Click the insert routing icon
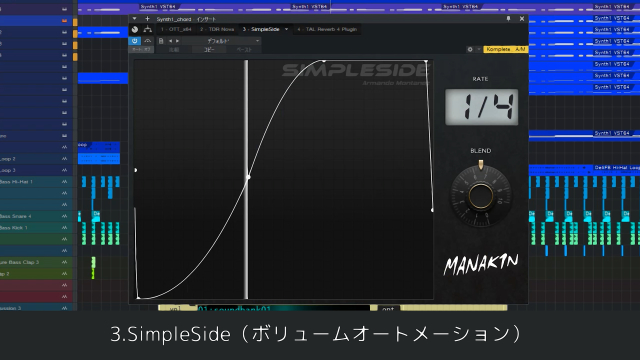Image resolution: width=640 pixels, height=360 pixels. pos(148,29)
